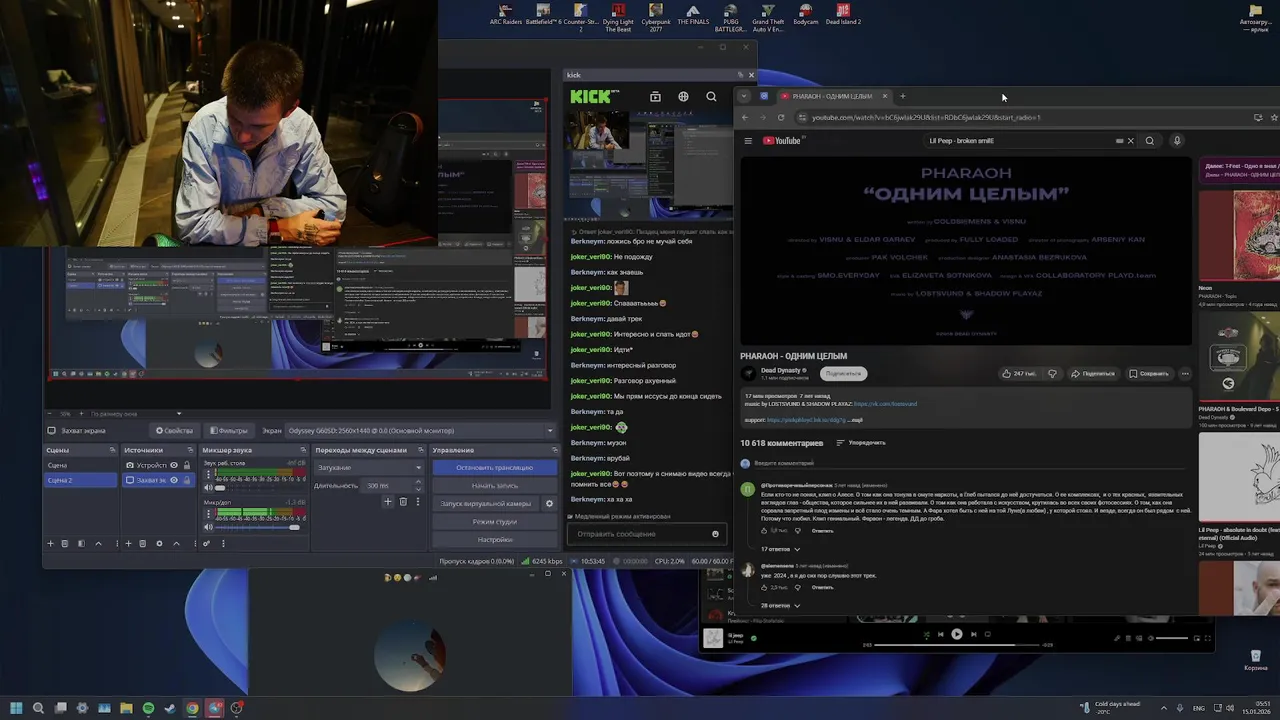Screen dimensions: 1280x720
Task: Select 'Сцена 2' in the OBS scenes list
Action: 80,480
